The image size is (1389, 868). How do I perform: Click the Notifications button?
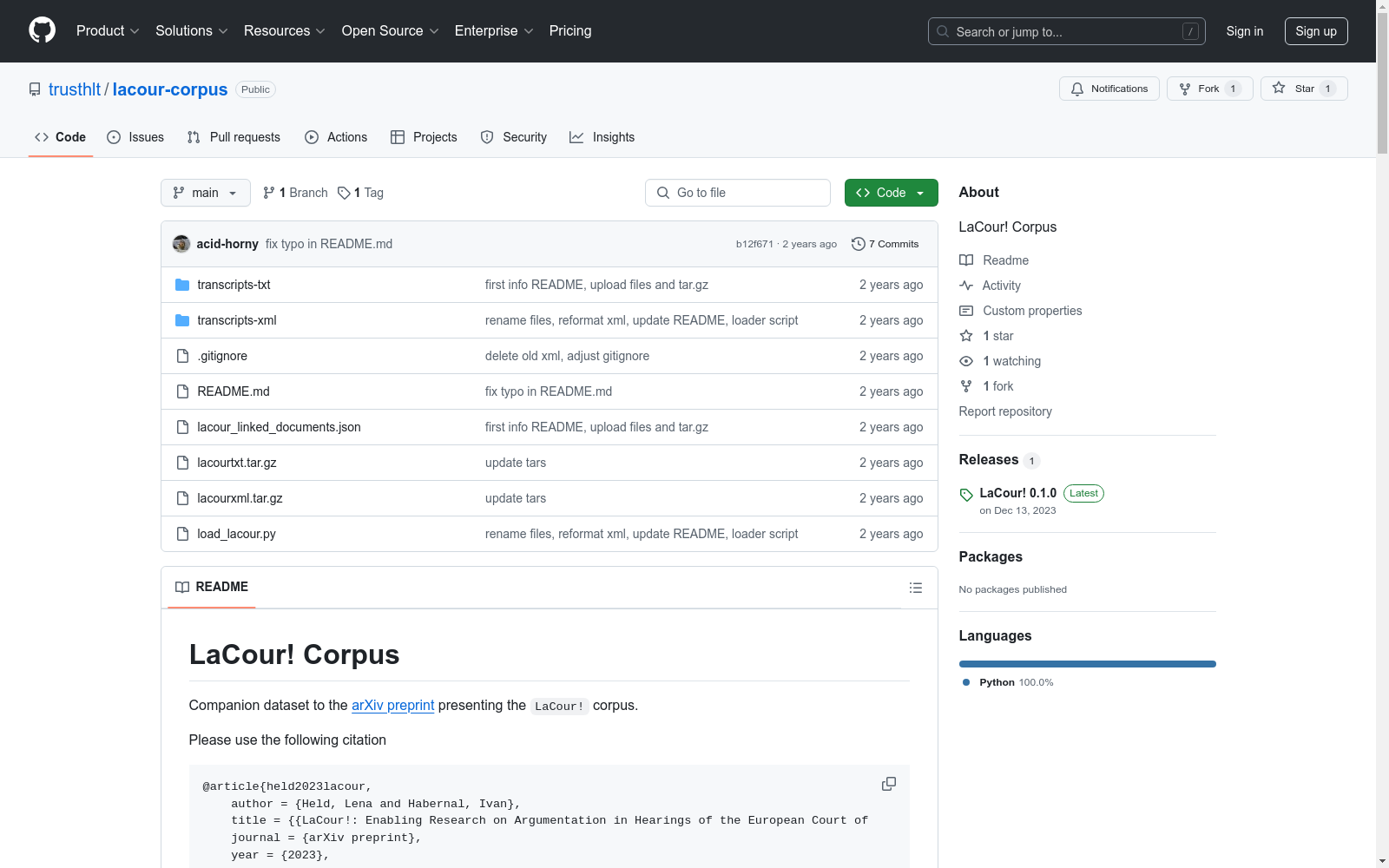(x=1109, y=89)
